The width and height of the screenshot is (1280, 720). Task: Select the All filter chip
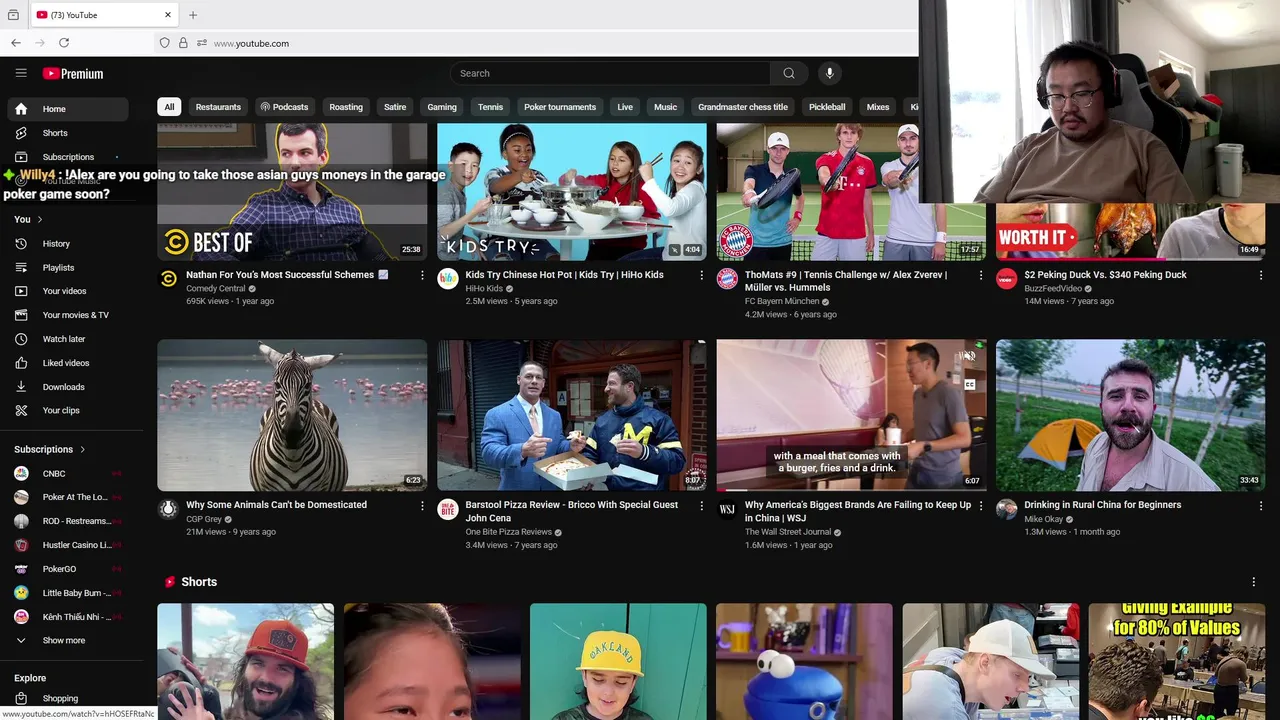tap(169, 107)
